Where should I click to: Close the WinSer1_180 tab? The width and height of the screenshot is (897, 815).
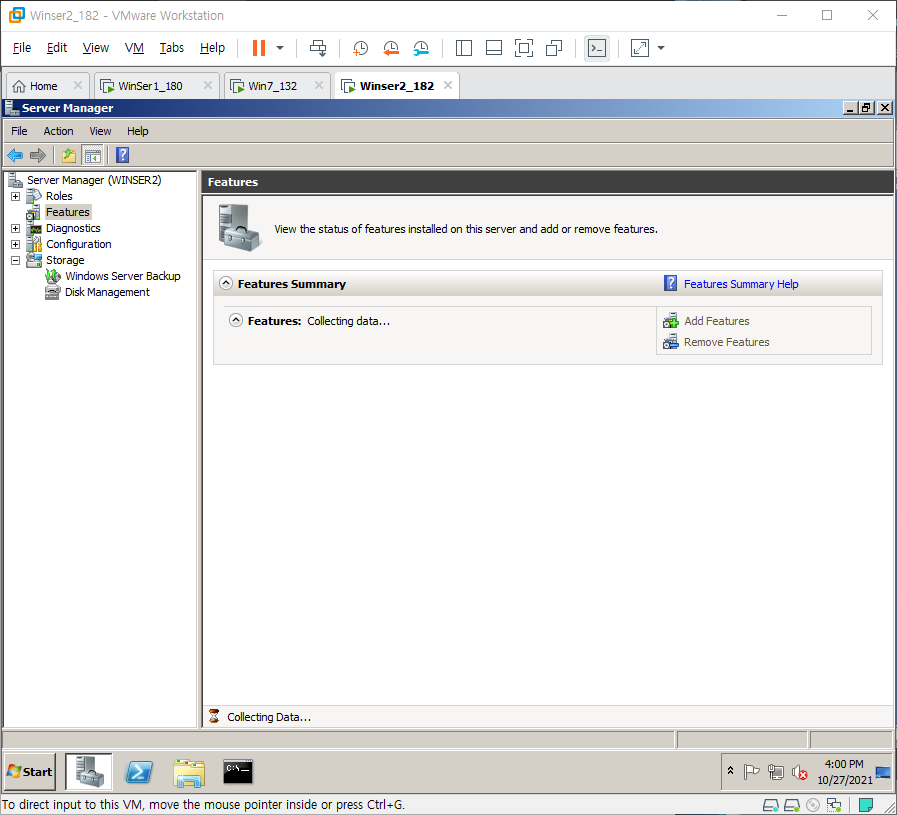tap(208, 85)
